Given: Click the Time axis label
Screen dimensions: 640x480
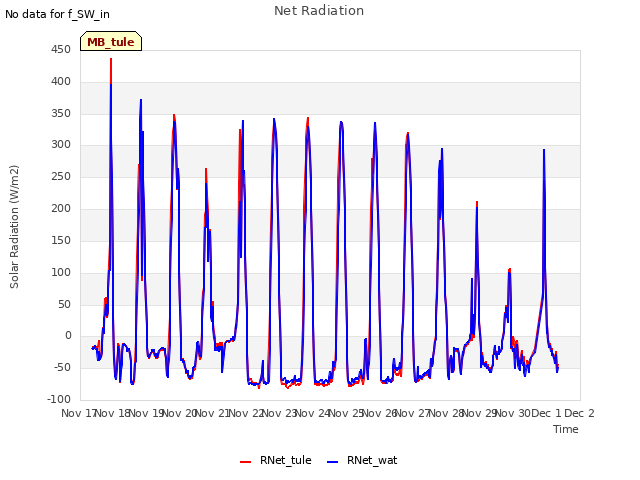Looking at the screenshot, I should point(566,429).
